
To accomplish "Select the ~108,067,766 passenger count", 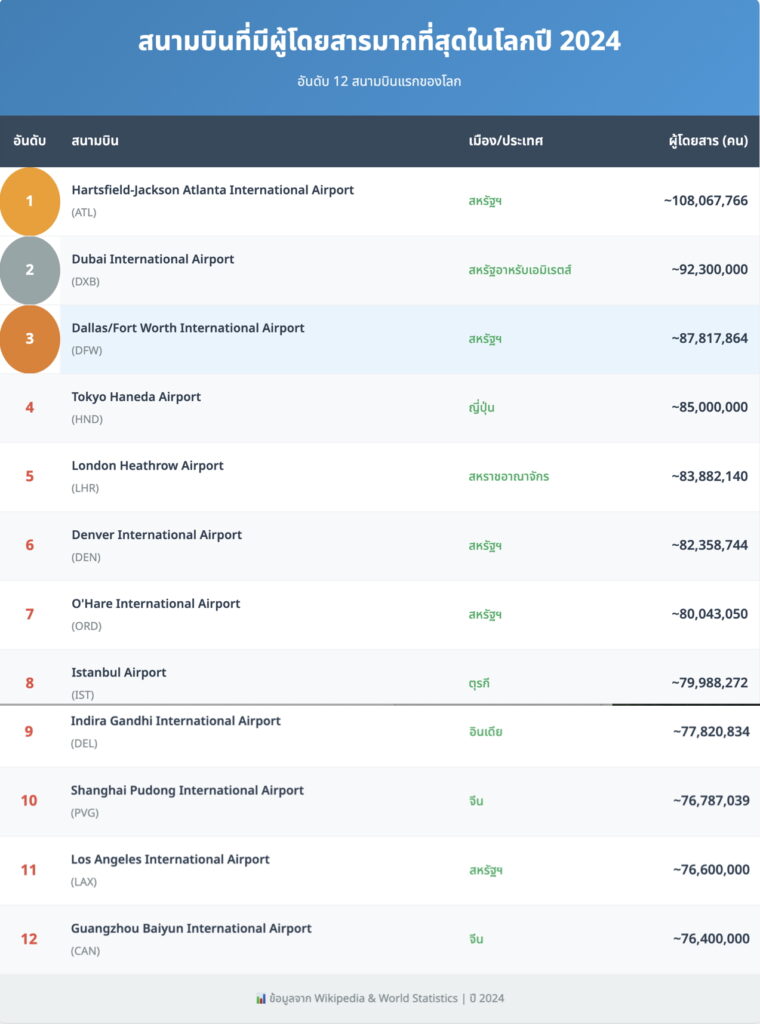I will (x=705, y=201).
